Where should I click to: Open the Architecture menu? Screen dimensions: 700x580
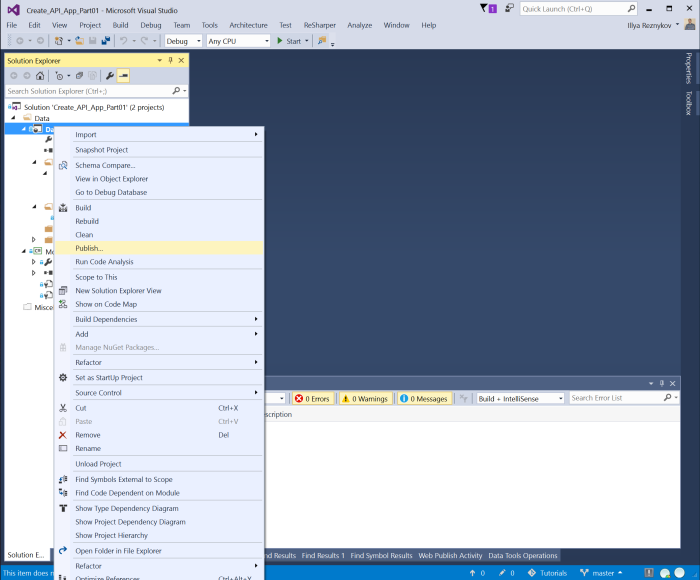pyautogui.click(x=248, y=25)
